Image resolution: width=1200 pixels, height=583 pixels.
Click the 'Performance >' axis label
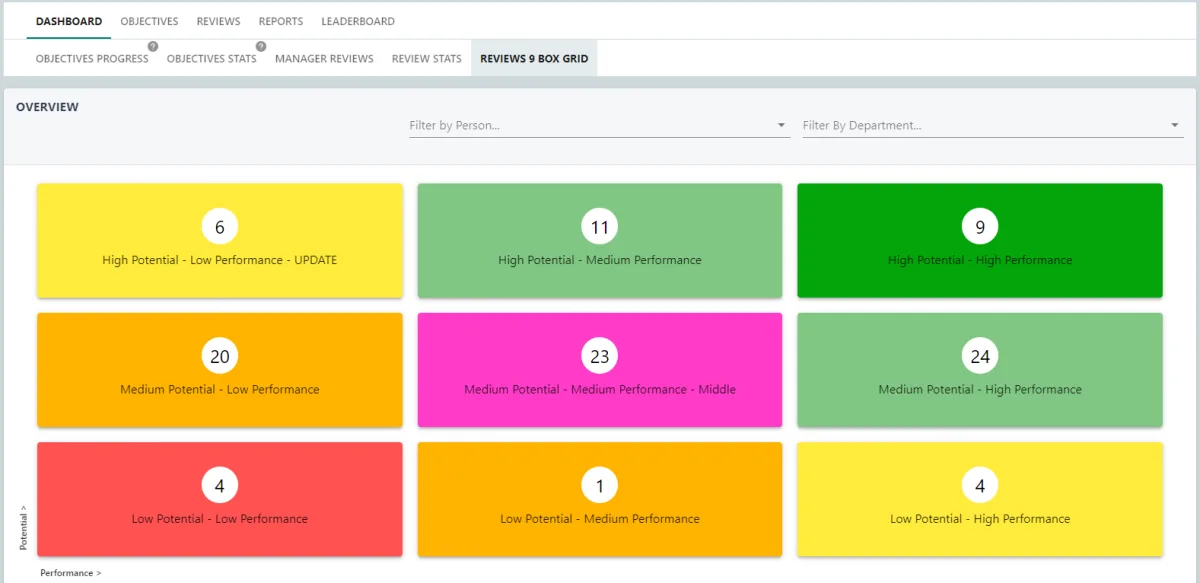[71, 573]
